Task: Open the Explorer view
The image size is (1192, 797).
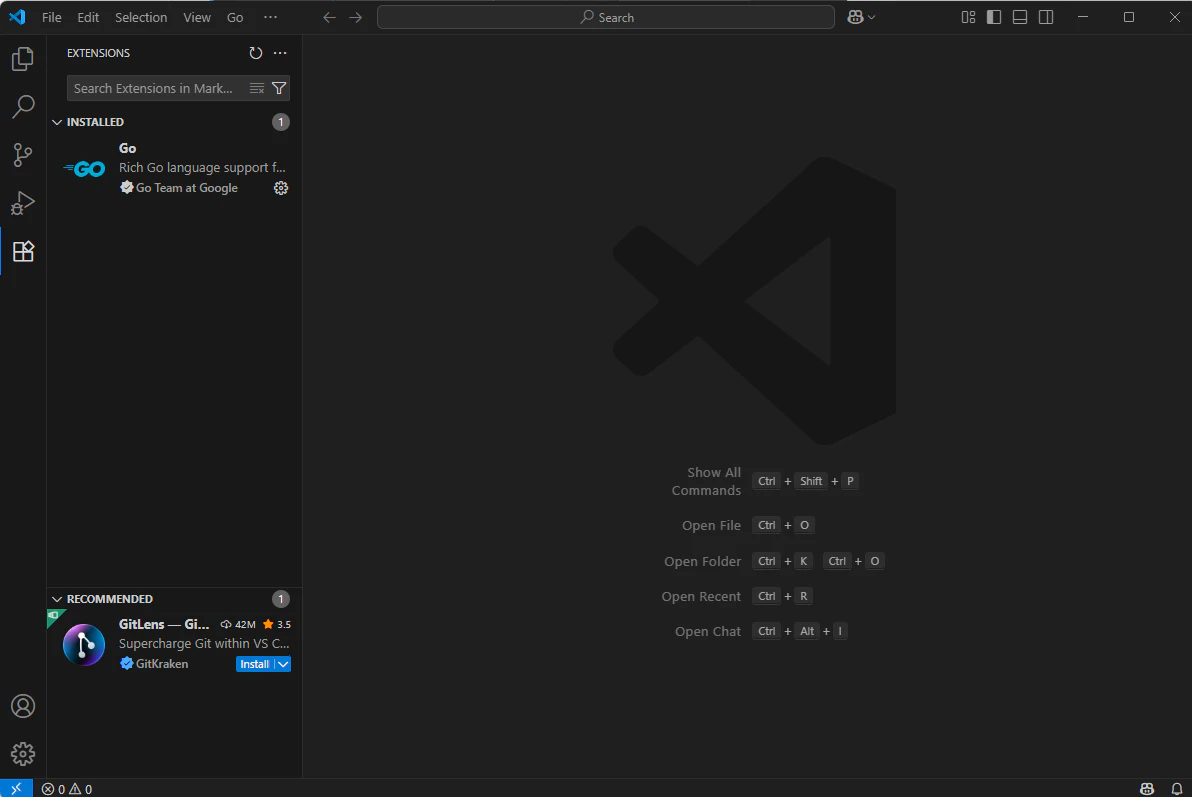Action: [23, 59]
